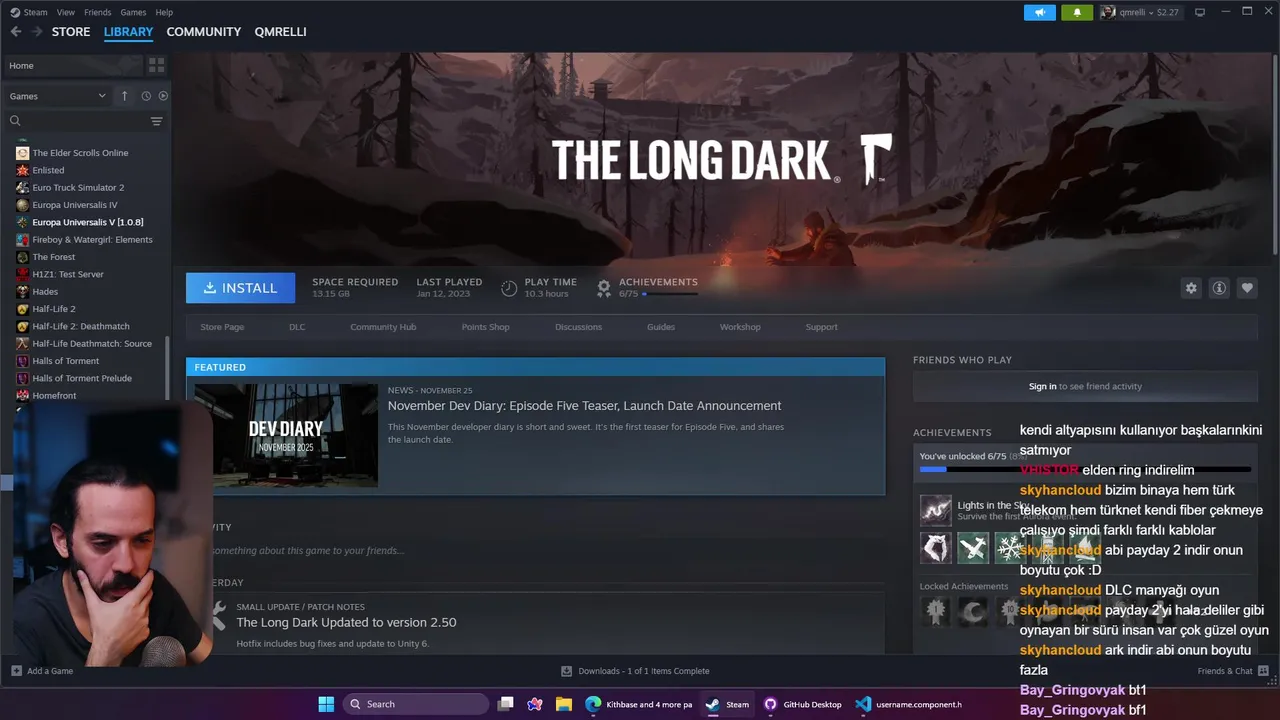Go back with the left arrow navigation icon
The width and height of the screenshot is (1280, 720).
(16, 32)
